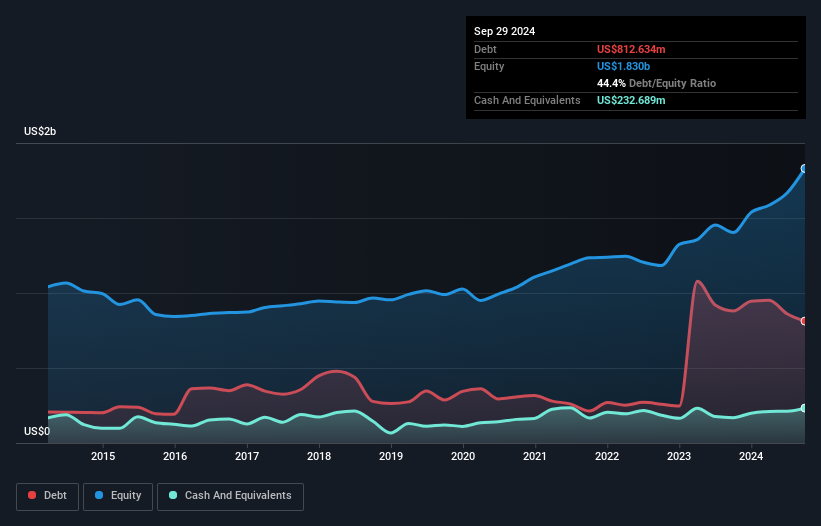This screenshot has width=821, height=526.
Task: Click the Sep 29 2024 tooltip date
Action: [504, 31]
